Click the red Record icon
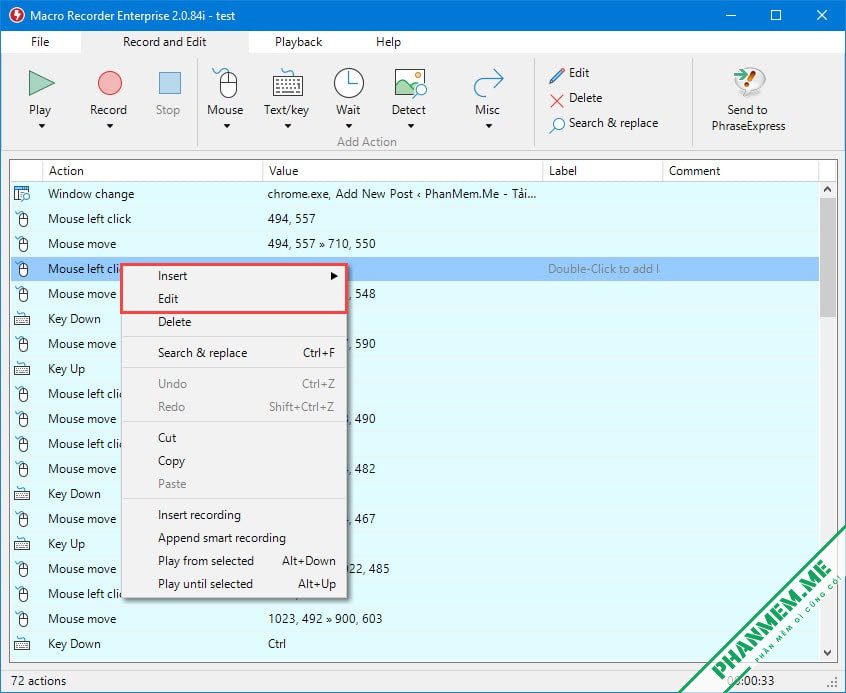 point(110,83)
